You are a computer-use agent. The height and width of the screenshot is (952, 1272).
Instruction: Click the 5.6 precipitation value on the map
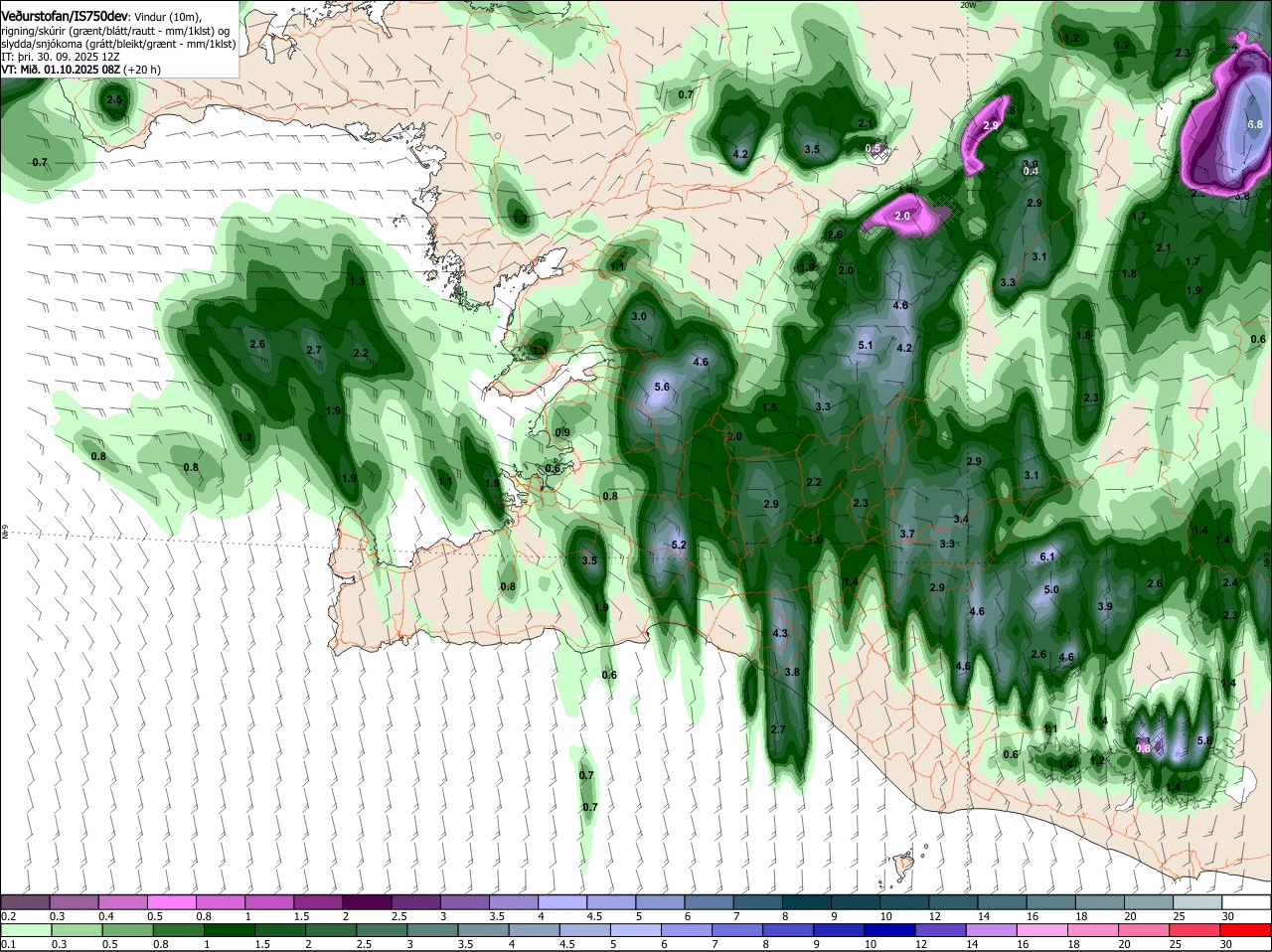(x=663, y=387)
